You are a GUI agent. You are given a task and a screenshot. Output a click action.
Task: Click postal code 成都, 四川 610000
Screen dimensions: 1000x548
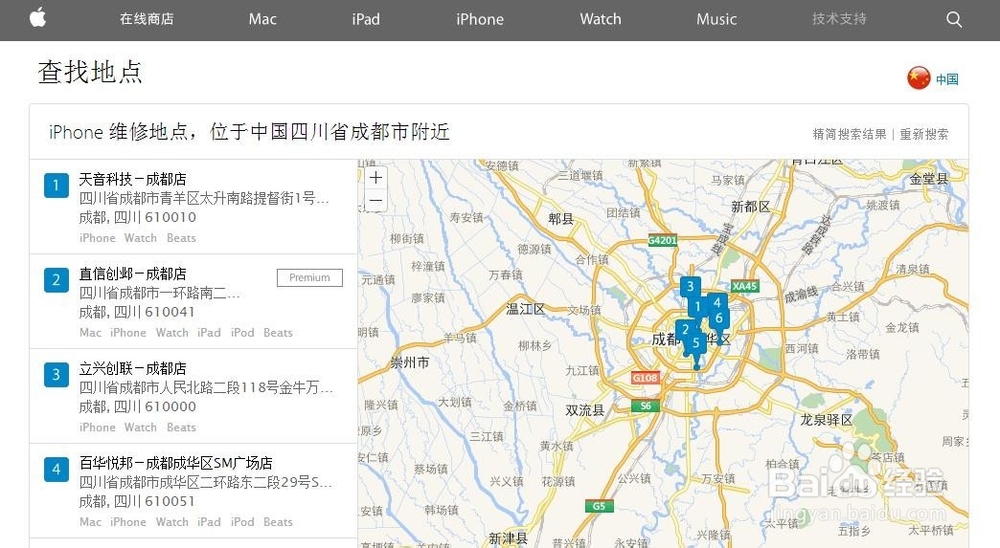coord(137,406)
